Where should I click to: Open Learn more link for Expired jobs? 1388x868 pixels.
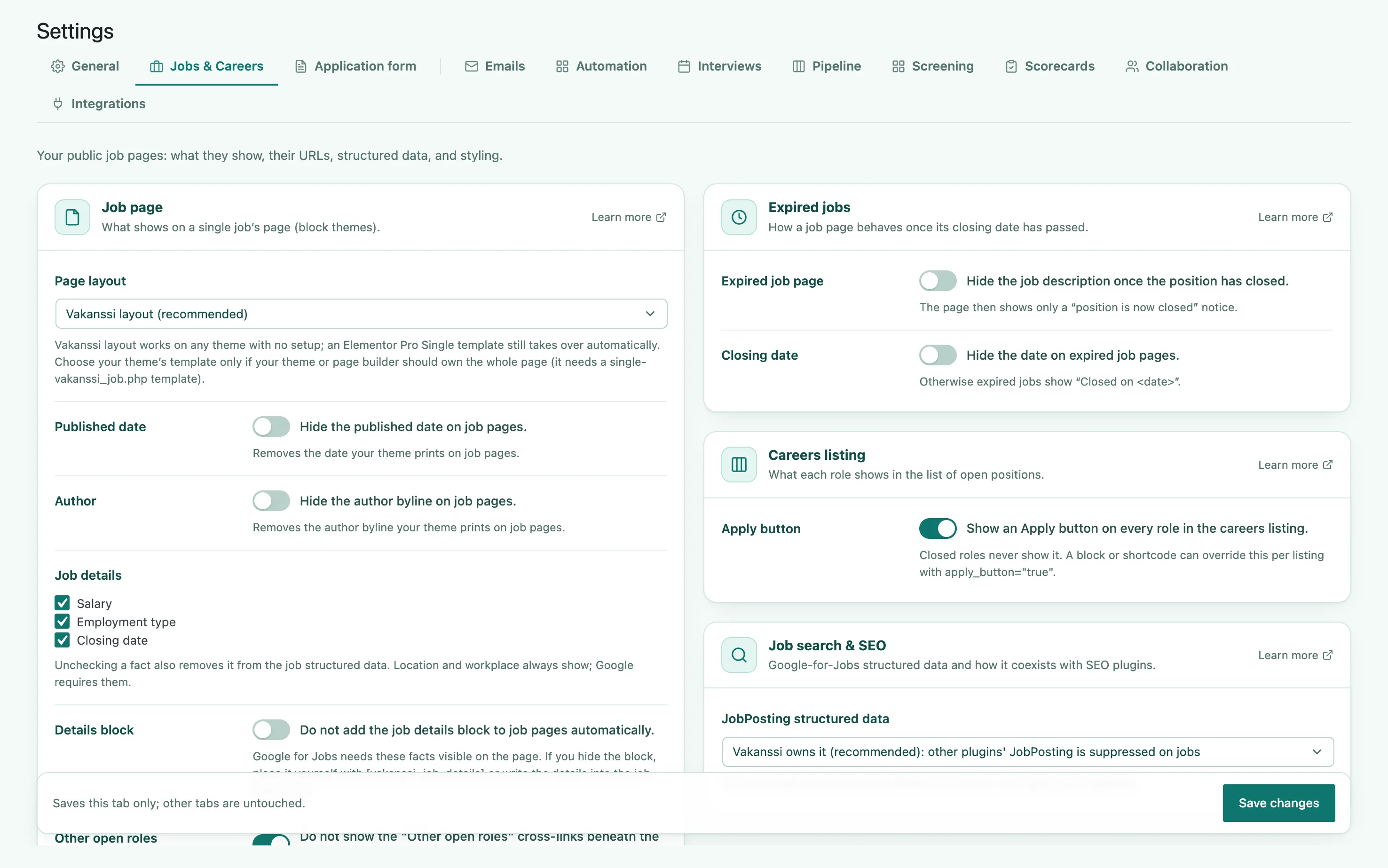click(x=1295, y=217)
